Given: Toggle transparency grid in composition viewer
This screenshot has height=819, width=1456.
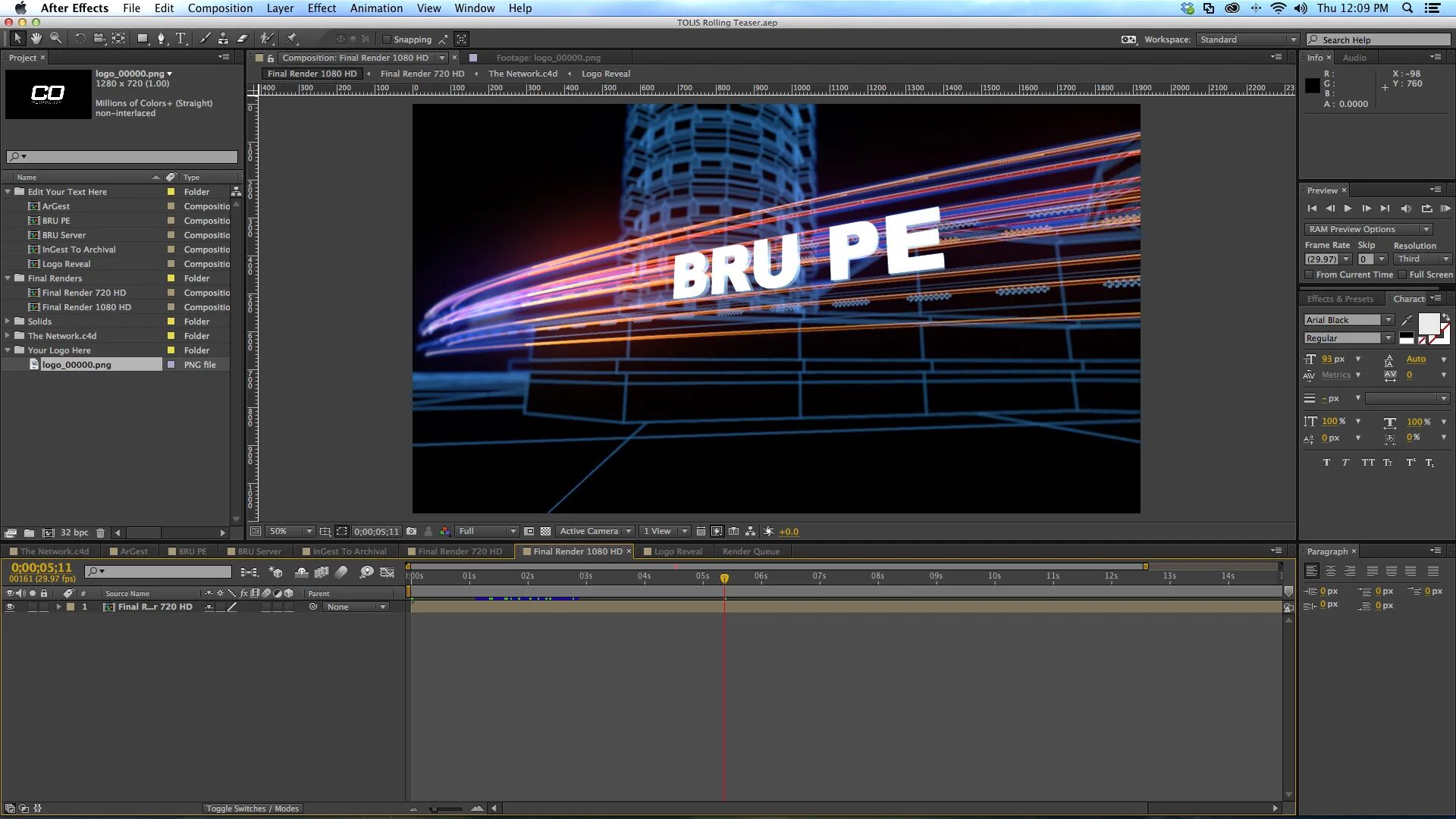Looking at the screenshot, I should point(545,532).
